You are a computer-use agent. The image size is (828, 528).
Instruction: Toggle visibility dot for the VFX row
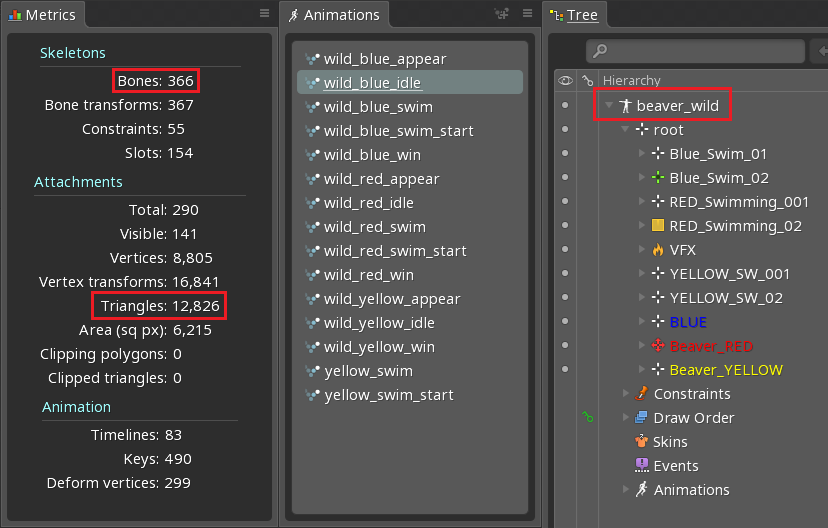pos(565,250)
